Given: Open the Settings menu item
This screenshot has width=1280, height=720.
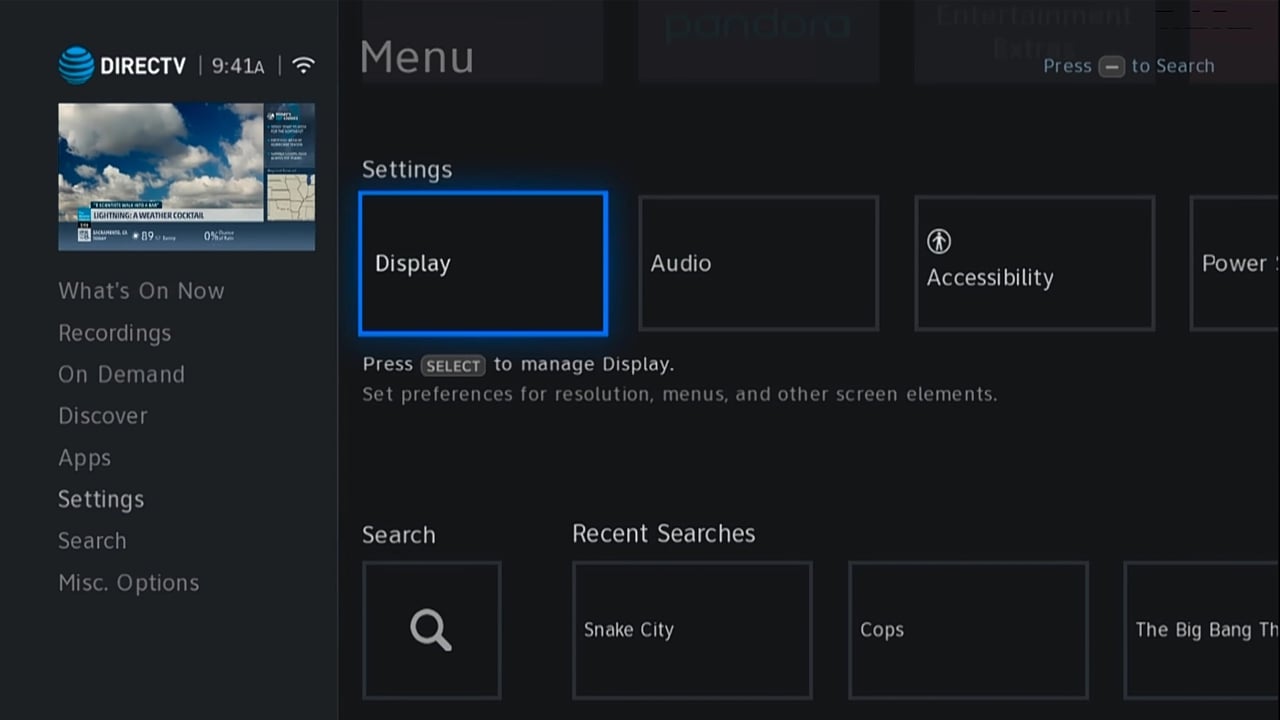Looking at the screenshot, I should 101,499.
